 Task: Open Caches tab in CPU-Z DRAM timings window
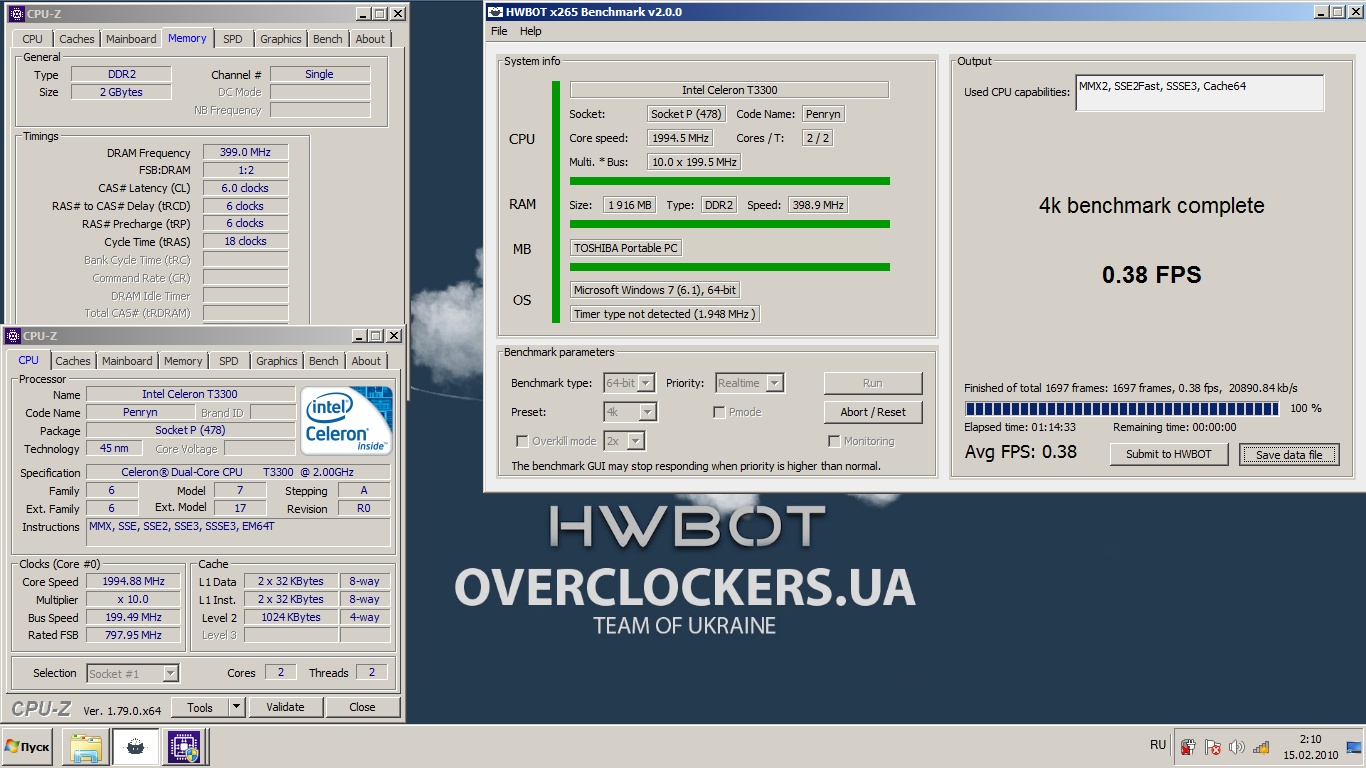pyautogui.click(x=76, y=39)
